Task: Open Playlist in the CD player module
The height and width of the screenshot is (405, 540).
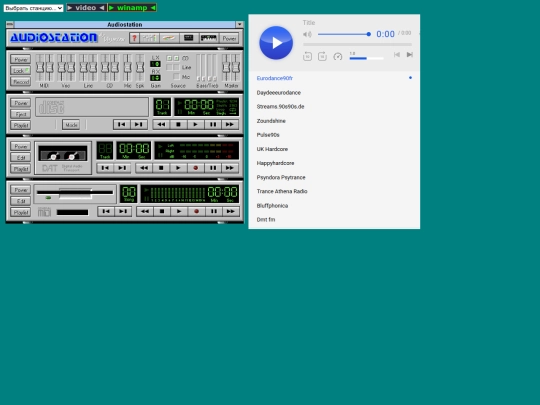Action: (x=21, y=125)
